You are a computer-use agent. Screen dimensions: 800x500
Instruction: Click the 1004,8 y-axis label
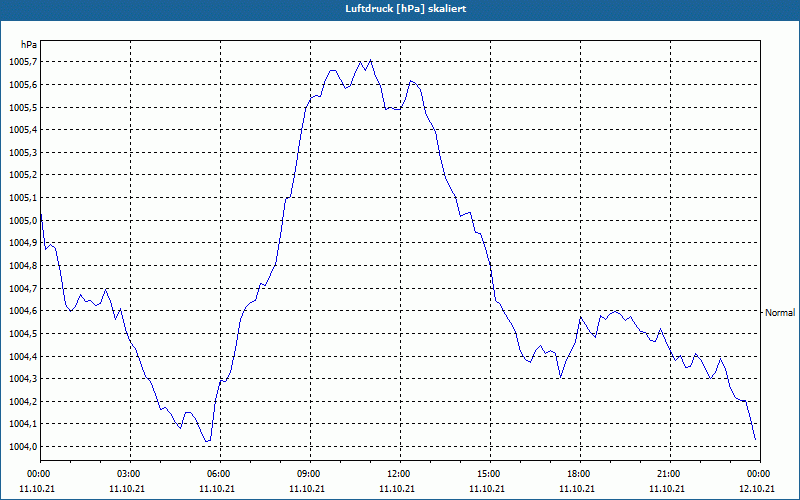pyautogui.click(x=23, y=266)
